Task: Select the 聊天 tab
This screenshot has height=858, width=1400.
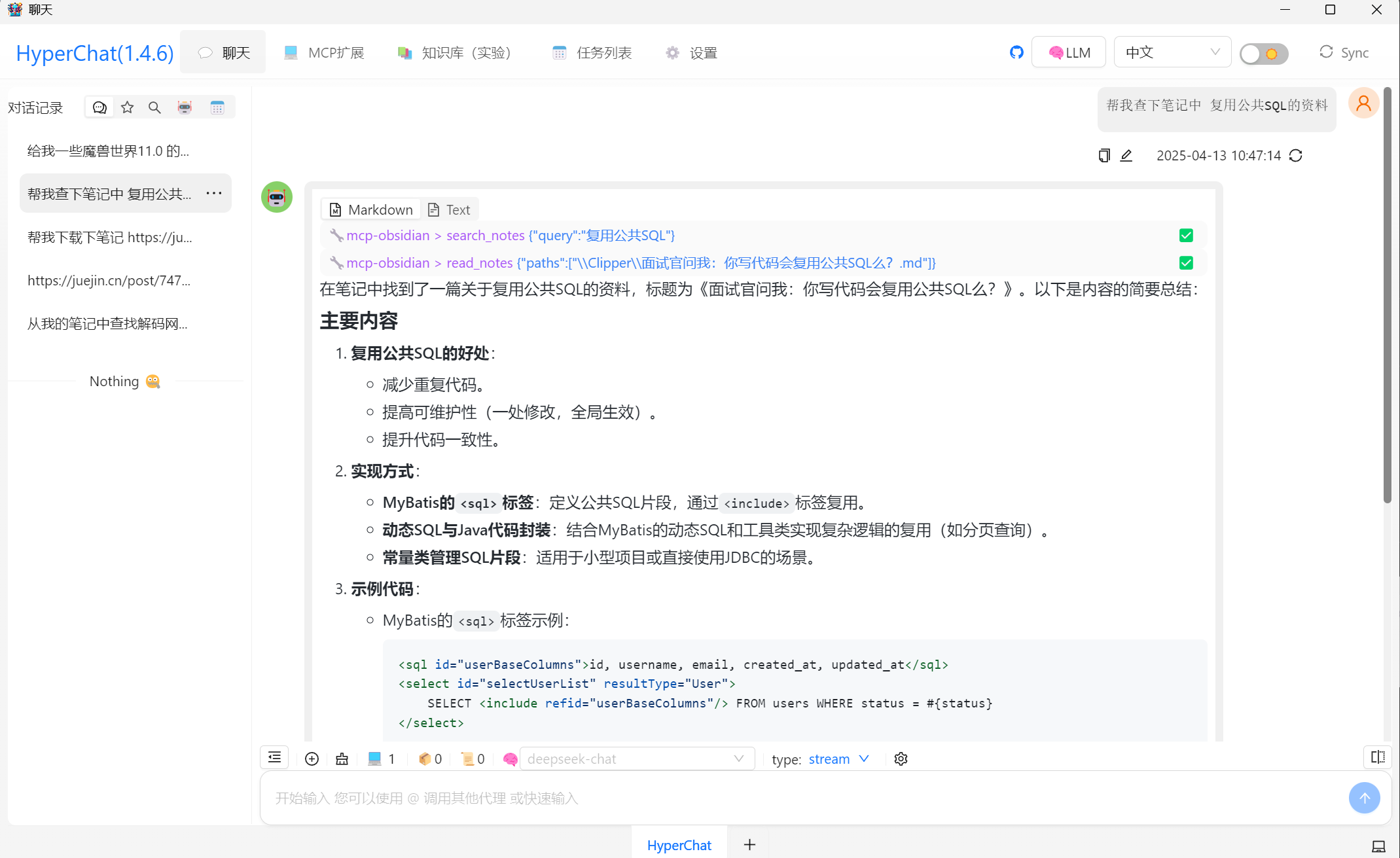Action: pos(223,52)
